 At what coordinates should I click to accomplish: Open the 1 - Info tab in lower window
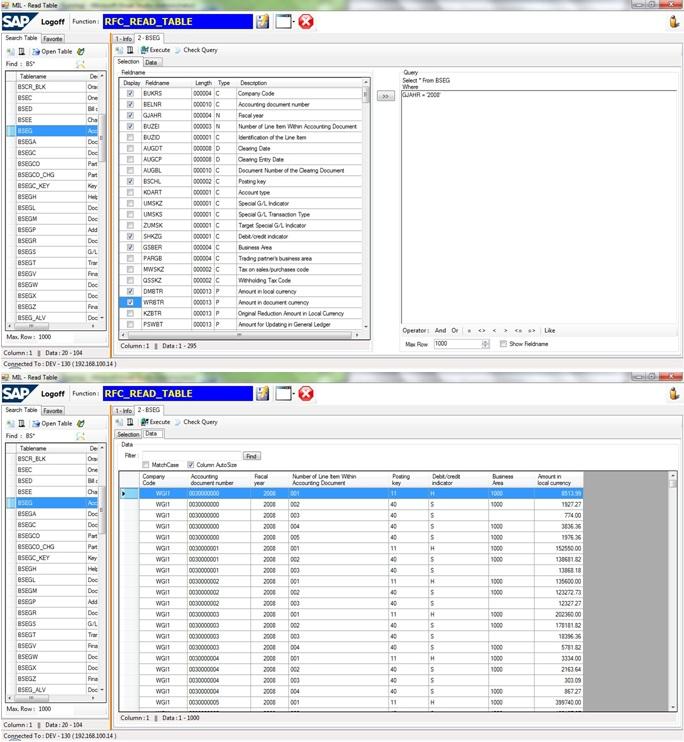124,411
